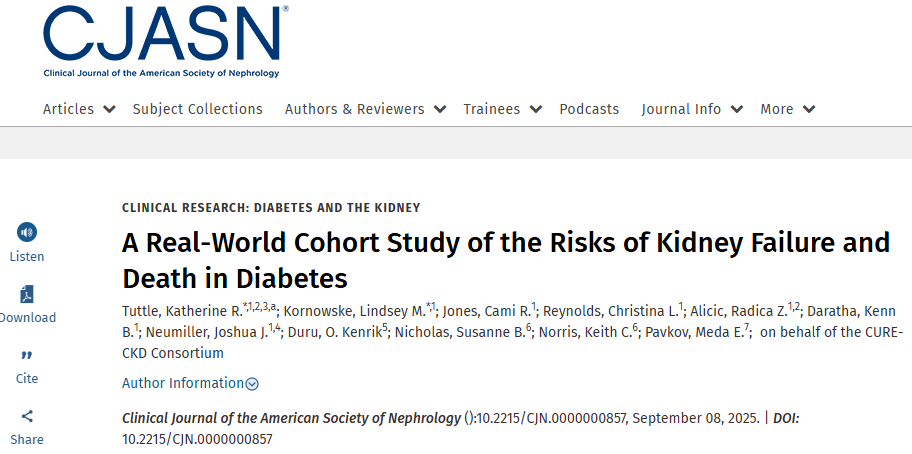This screenshot has height=454, width=912.
Task: Click the Share icon in sidebar
Action: pos(27,416)
